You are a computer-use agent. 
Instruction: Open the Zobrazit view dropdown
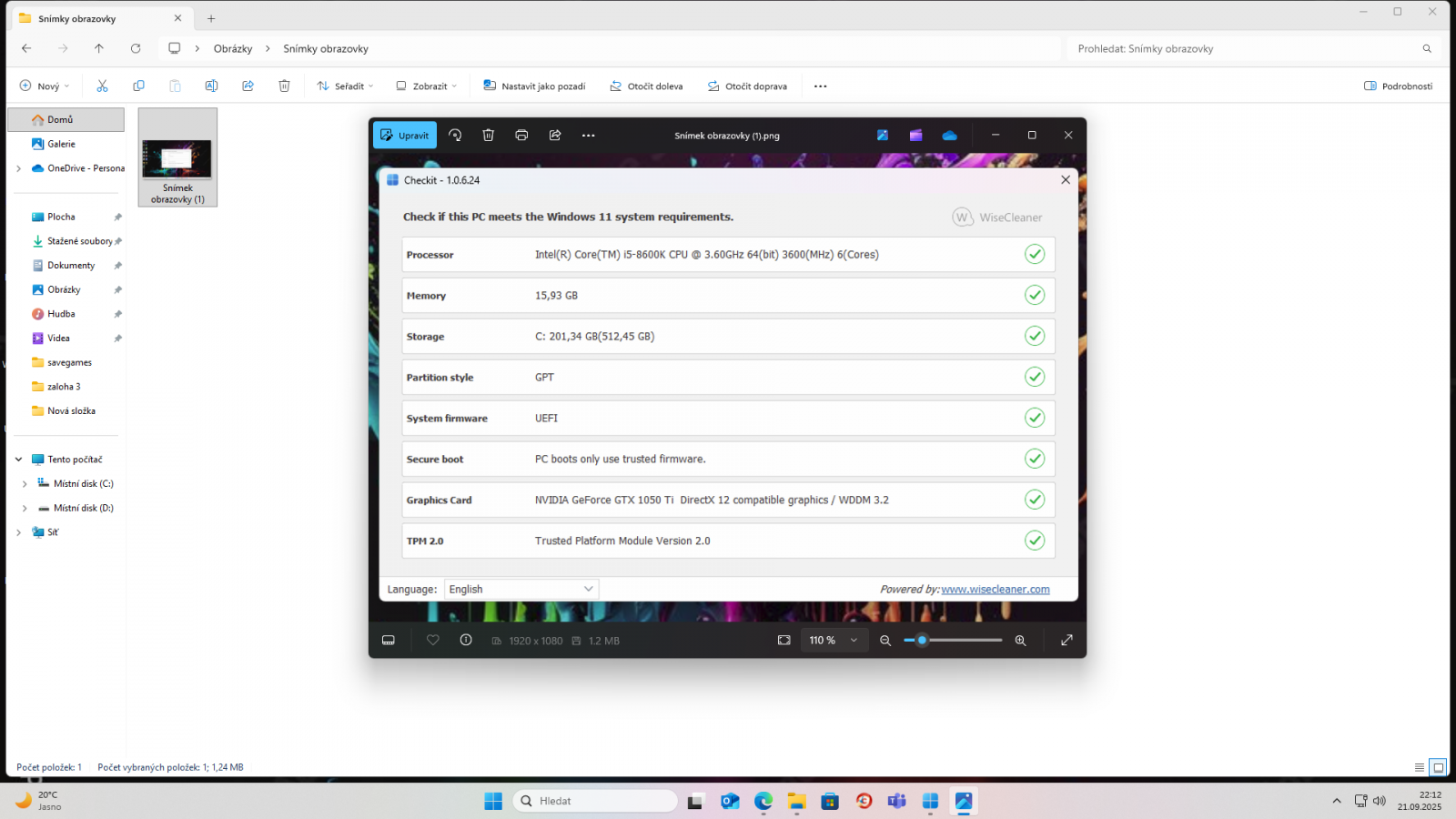coord(426,86)
